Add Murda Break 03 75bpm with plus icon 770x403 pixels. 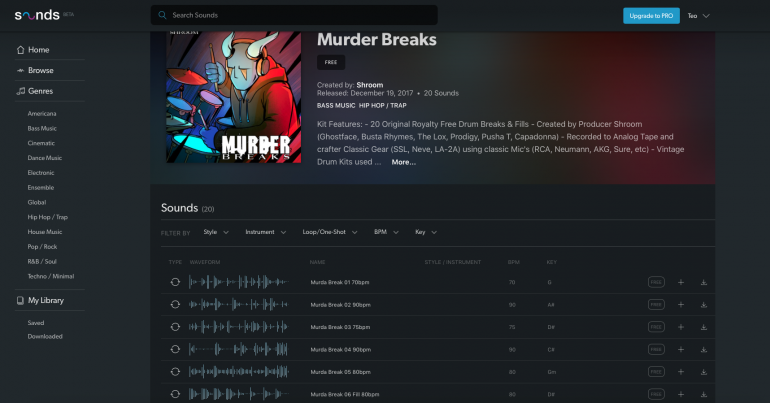click(681, 327)
